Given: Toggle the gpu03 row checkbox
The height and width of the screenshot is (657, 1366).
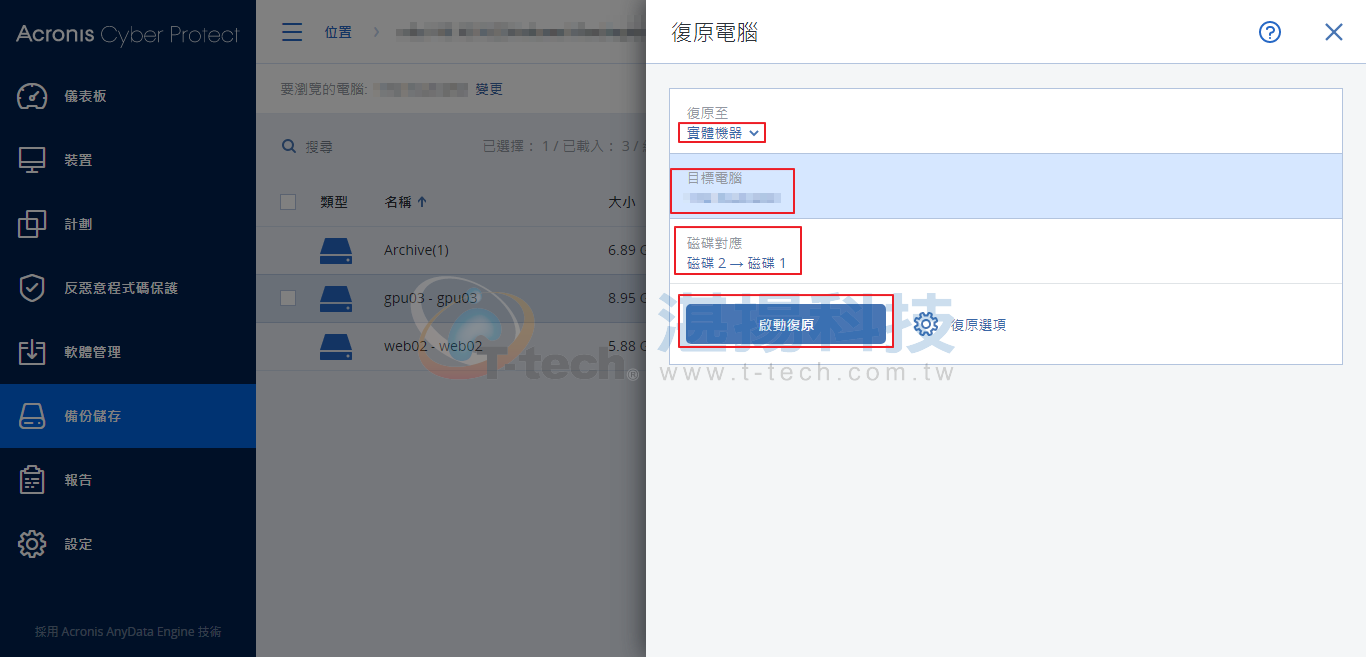Looking at the screenshot, I should 288,298.
